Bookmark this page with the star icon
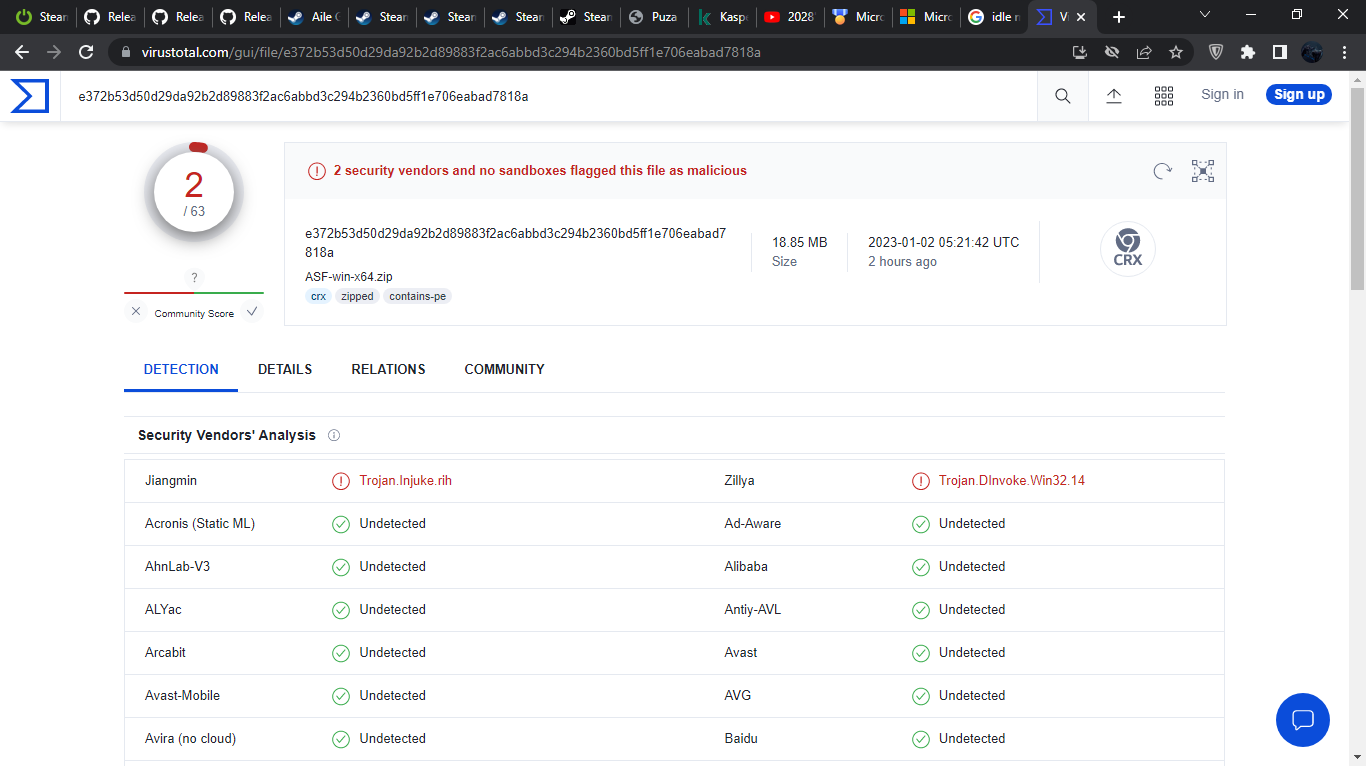 (x=1176, y=52)
